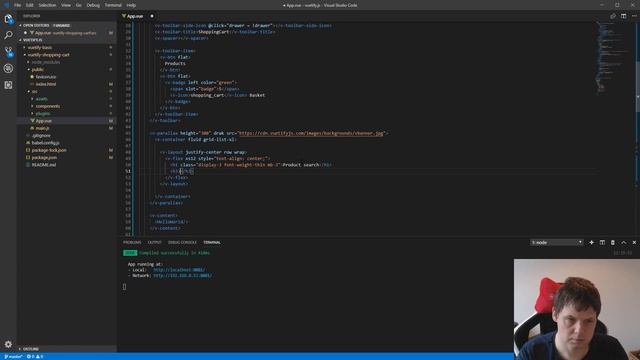Split the editor to the right
This screenshot has width=640, height=360.
coord(623,16)
